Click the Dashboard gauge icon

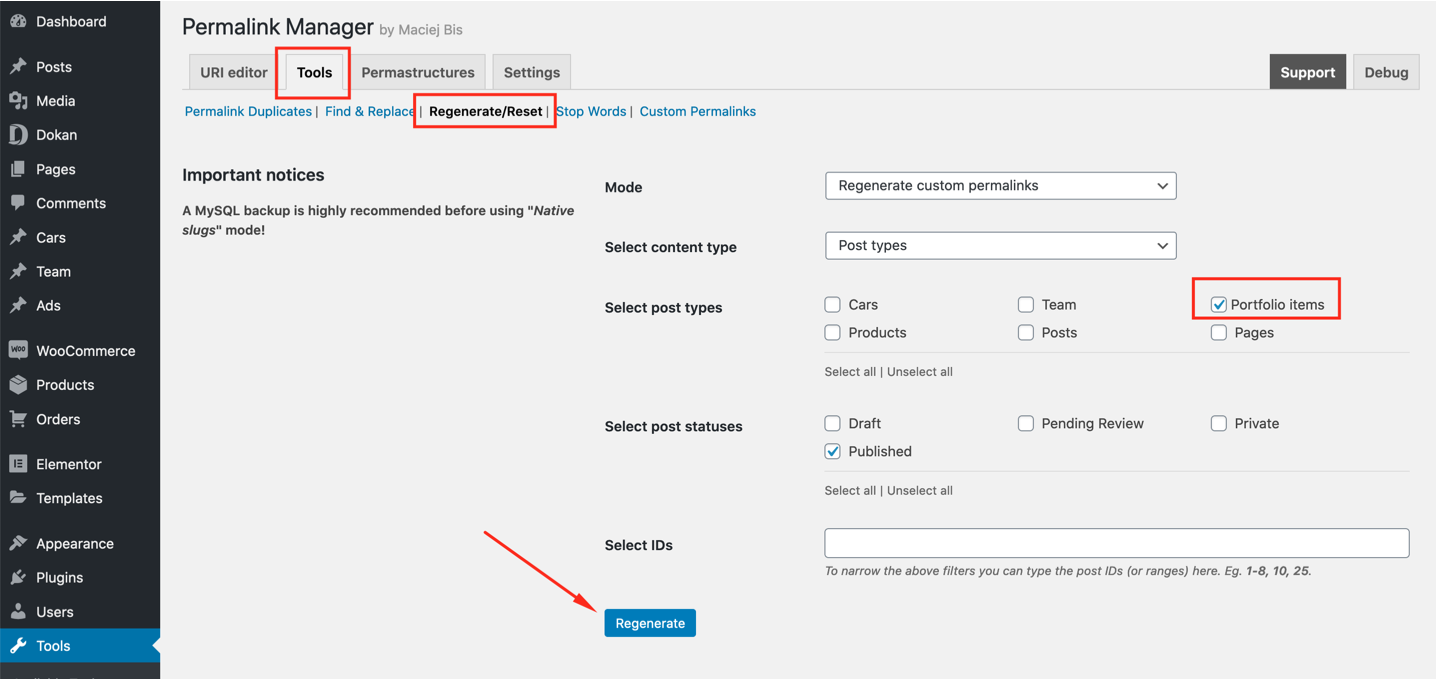pos(18,21)
